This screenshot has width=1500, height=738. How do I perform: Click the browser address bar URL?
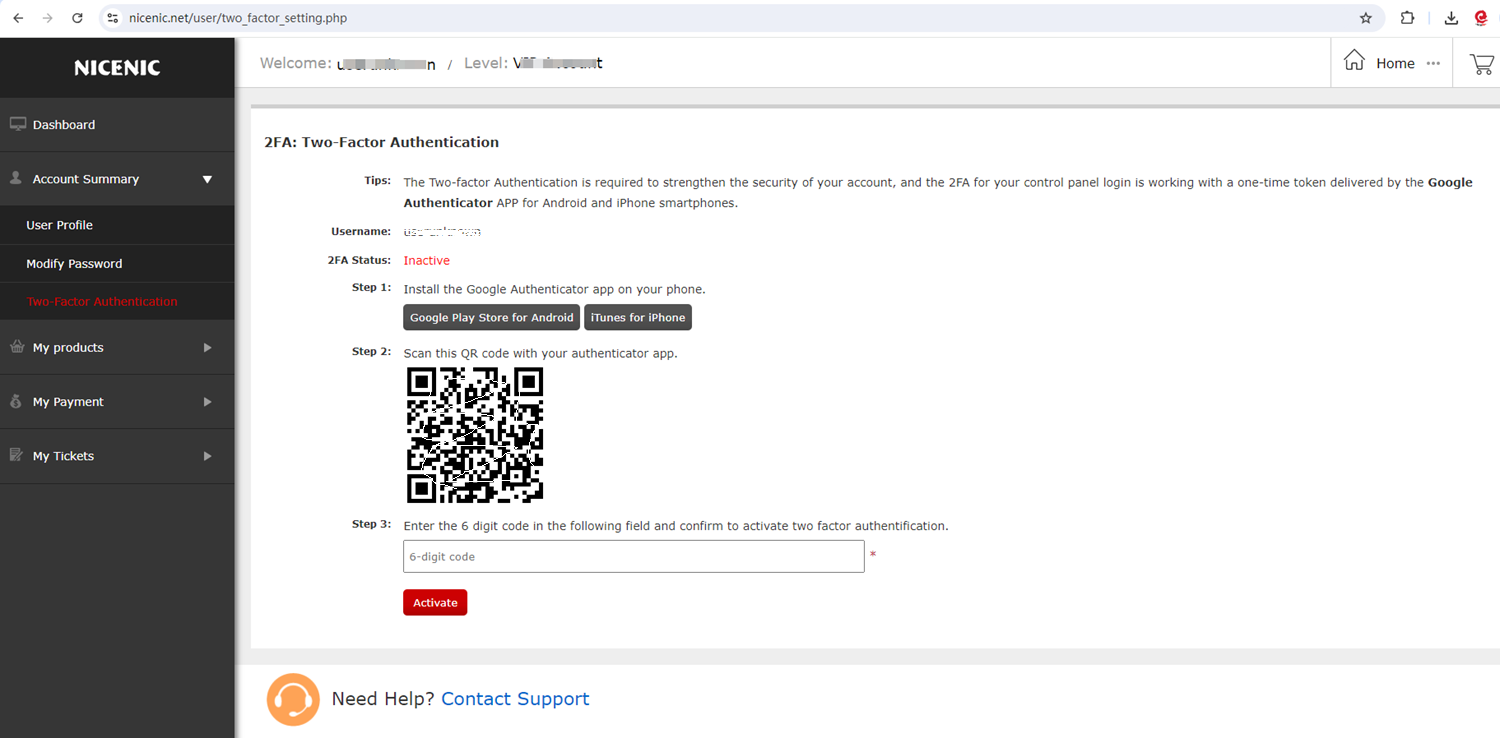238,18
